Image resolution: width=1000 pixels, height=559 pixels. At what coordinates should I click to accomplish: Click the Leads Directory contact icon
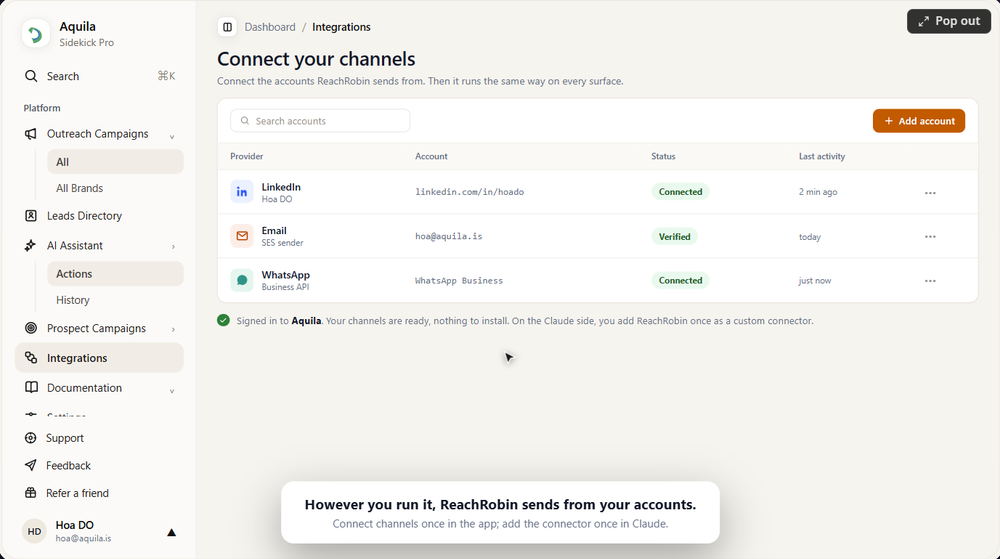31,215
